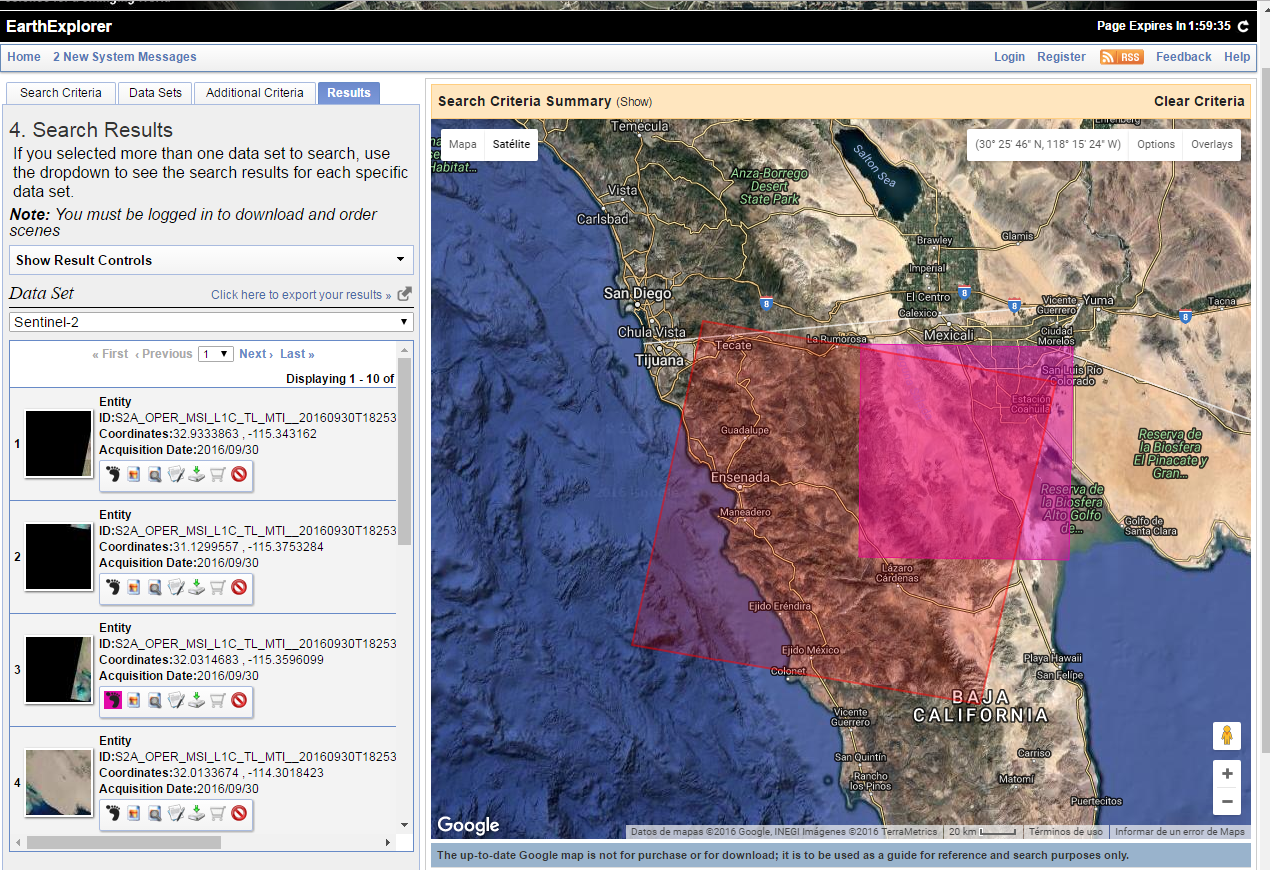
Task: Open the results page number dropdown
Action: pos(216,354)
